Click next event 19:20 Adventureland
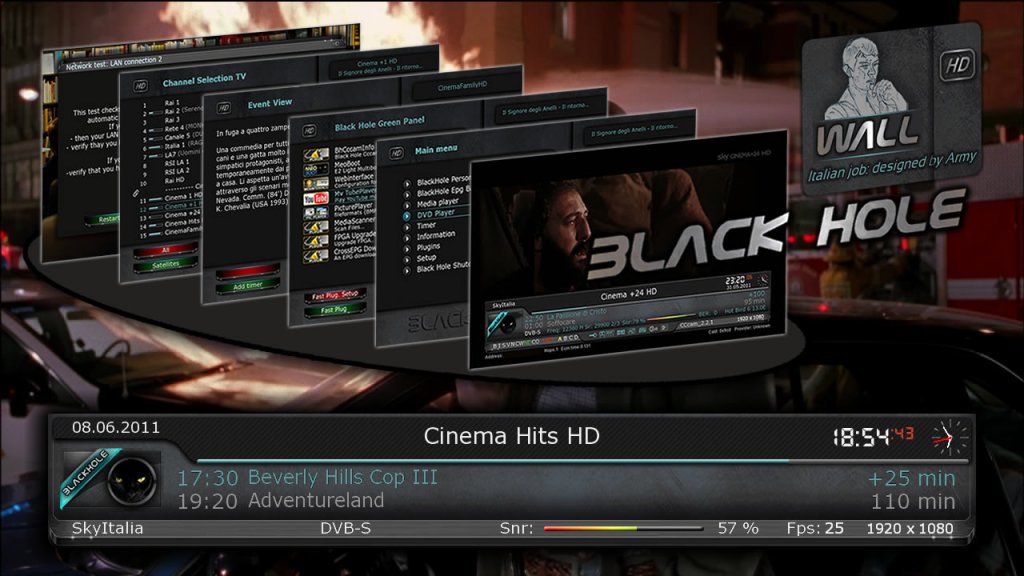Image resolution: width=1024 pixels, height=576 pixels. point(281,501)
